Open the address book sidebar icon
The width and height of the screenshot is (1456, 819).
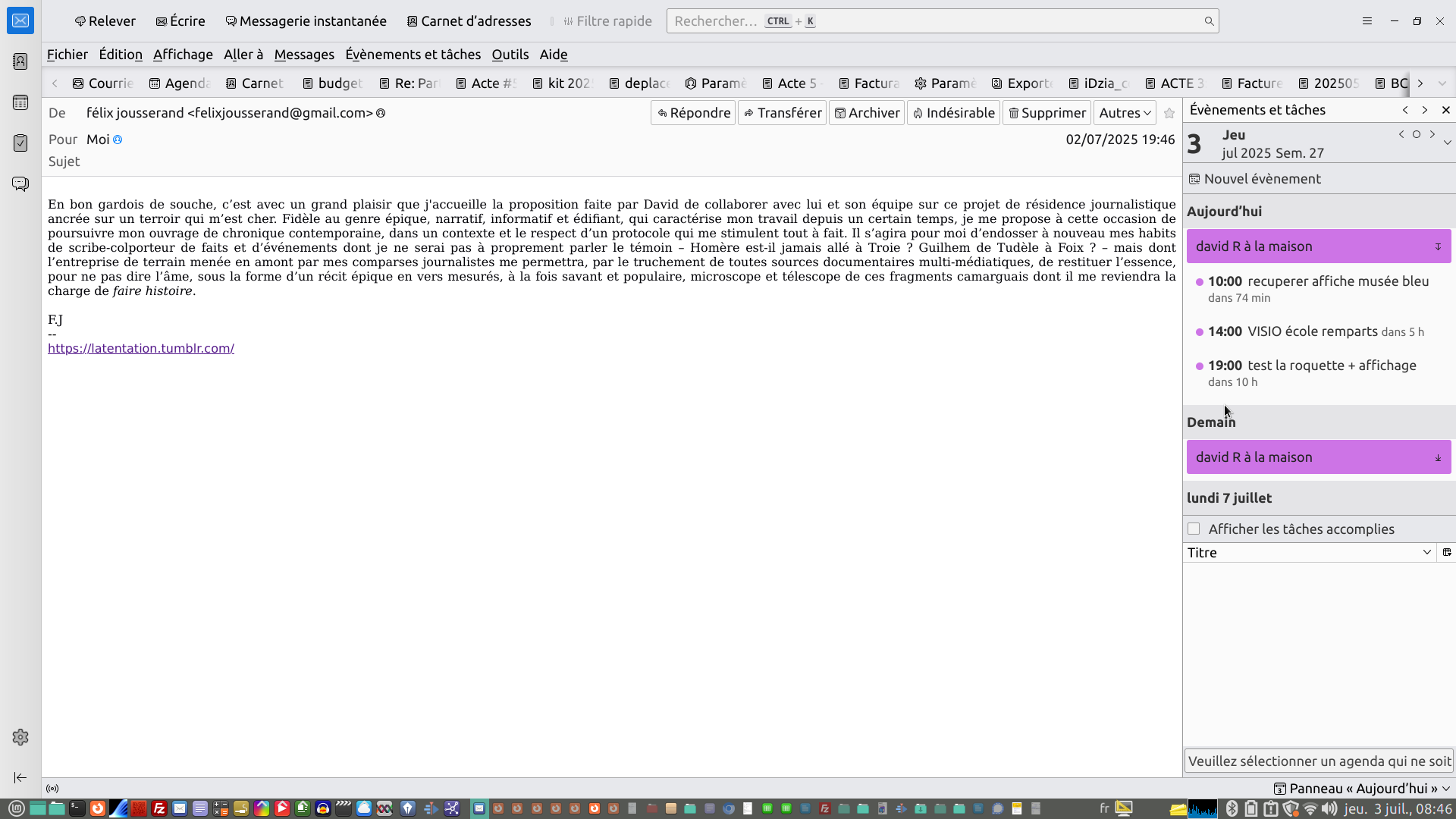20,61
